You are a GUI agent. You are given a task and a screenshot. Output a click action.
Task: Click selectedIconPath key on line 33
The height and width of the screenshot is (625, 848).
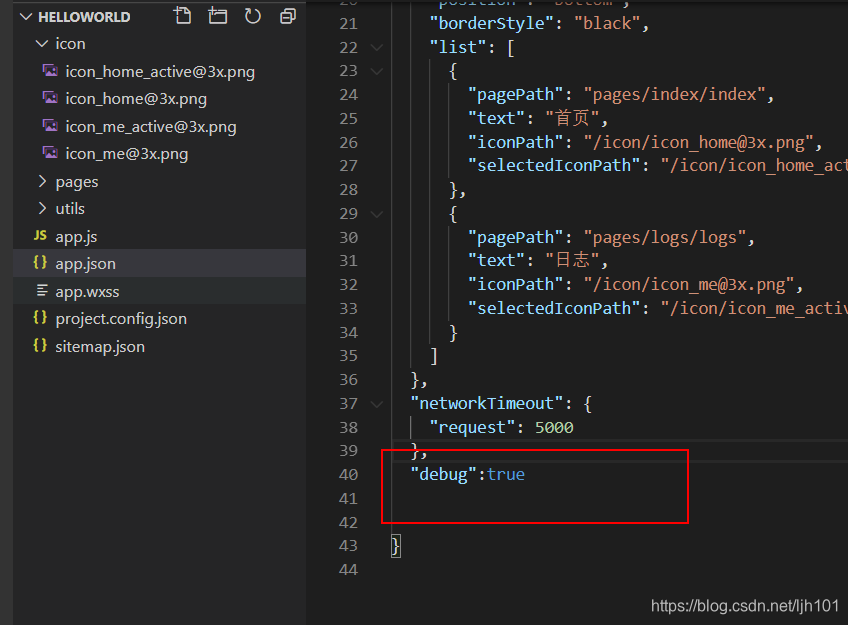[x=554, y=308]
